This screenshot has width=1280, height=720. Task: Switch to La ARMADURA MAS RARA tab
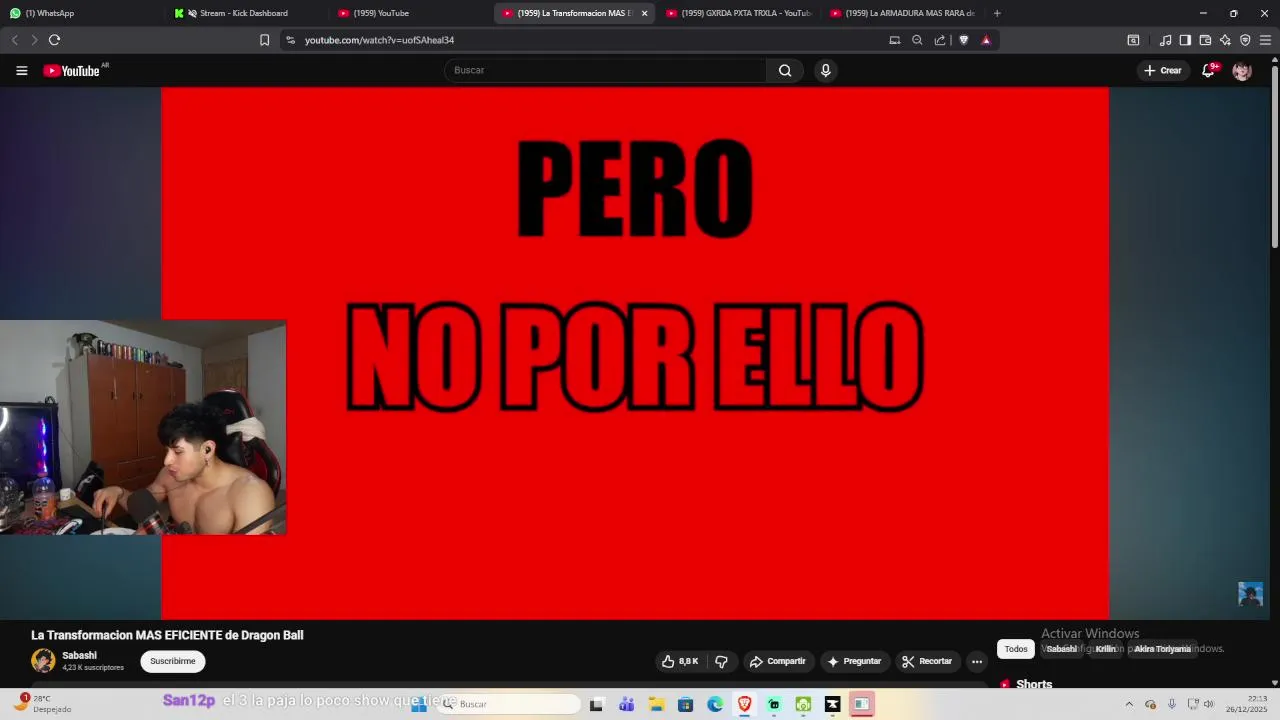(x=902, y=13)
